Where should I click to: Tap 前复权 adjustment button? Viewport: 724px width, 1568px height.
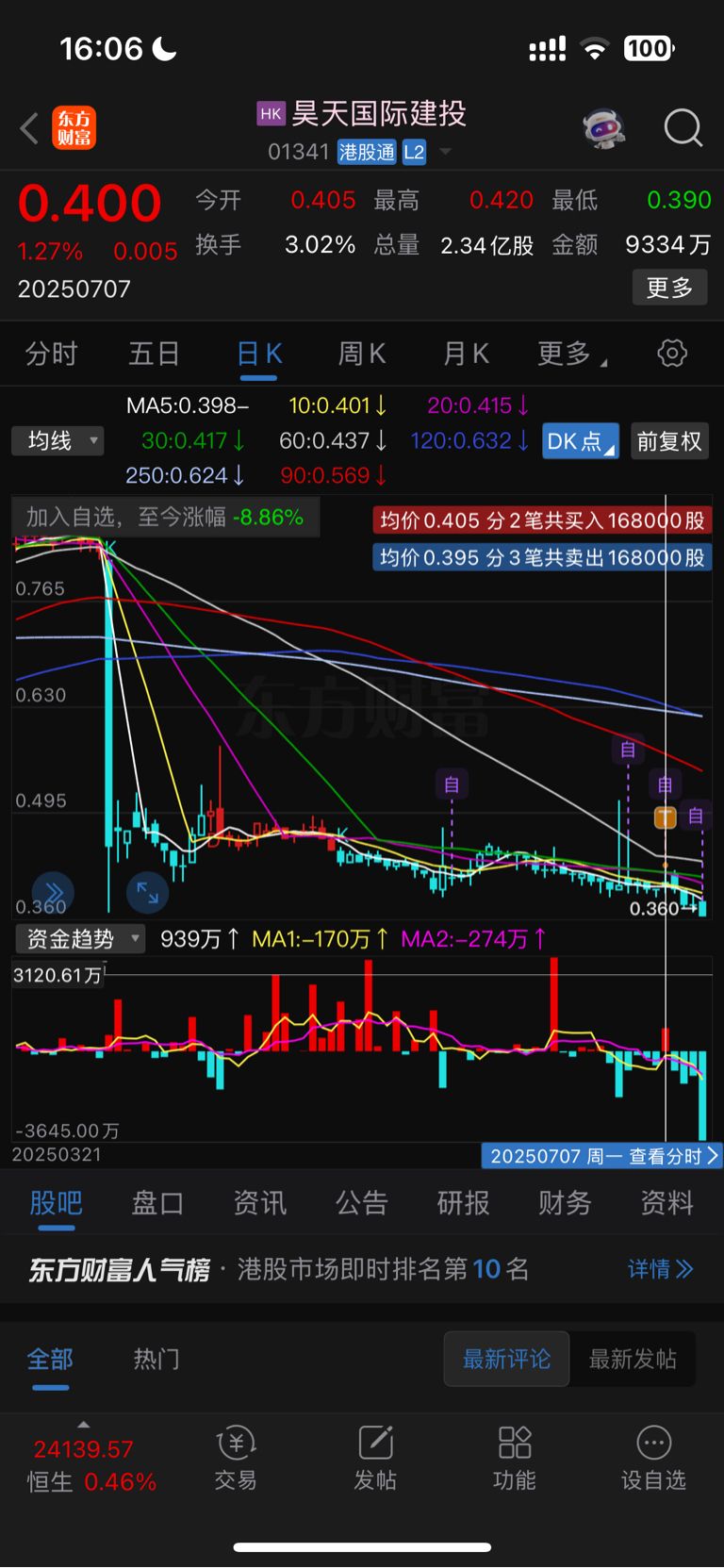669,441
